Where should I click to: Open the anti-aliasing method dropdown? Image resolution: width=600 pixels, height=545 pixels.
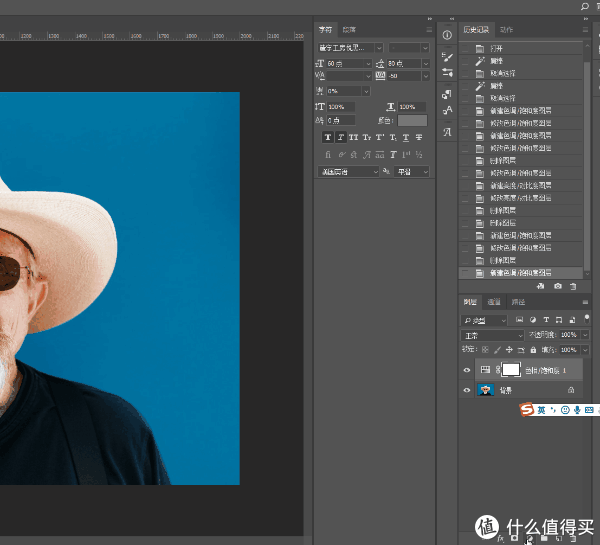pyautogui.click(x=411, y=172)
